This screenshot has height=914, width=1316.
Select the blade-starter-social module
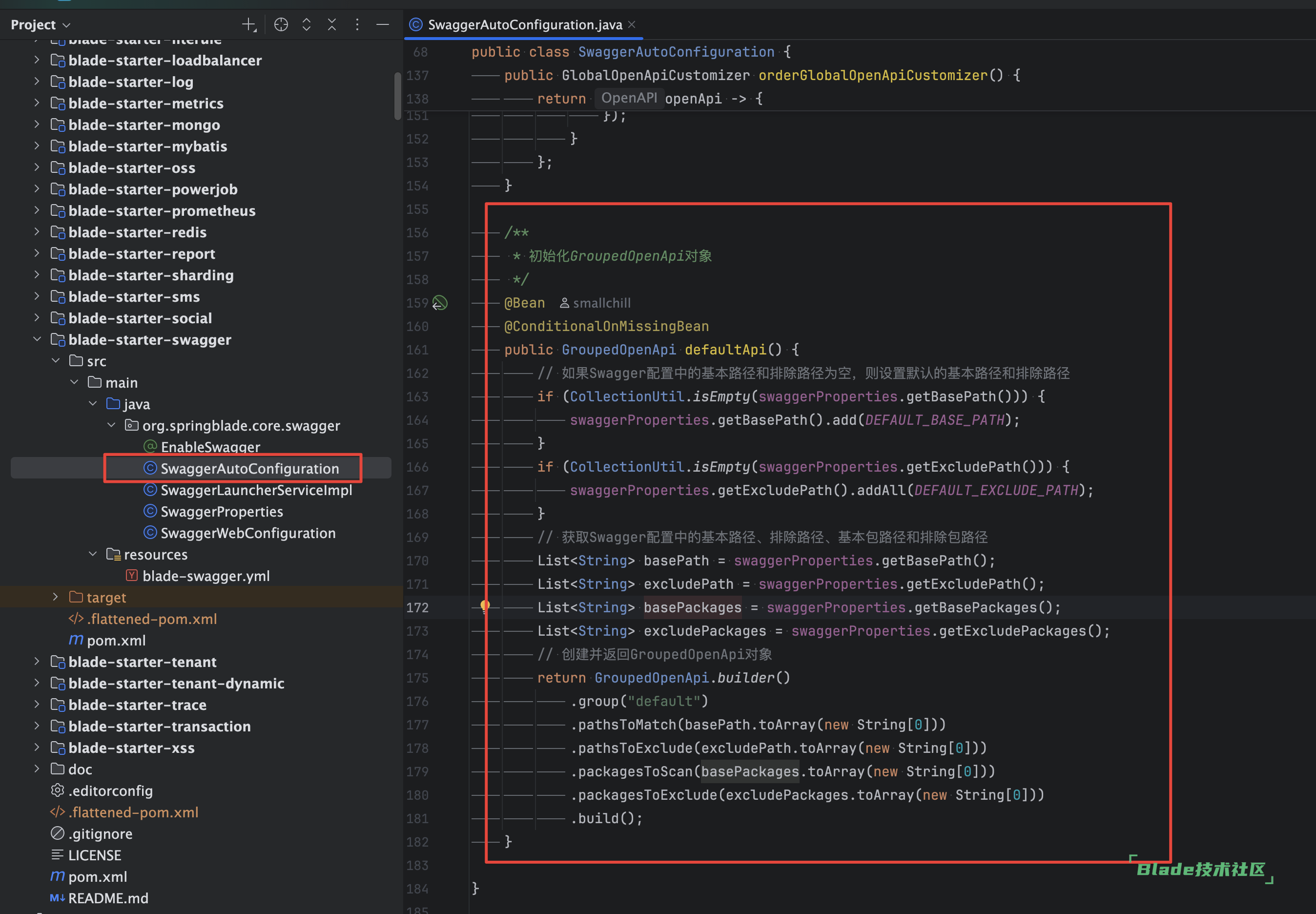click(x=140, y=318)
